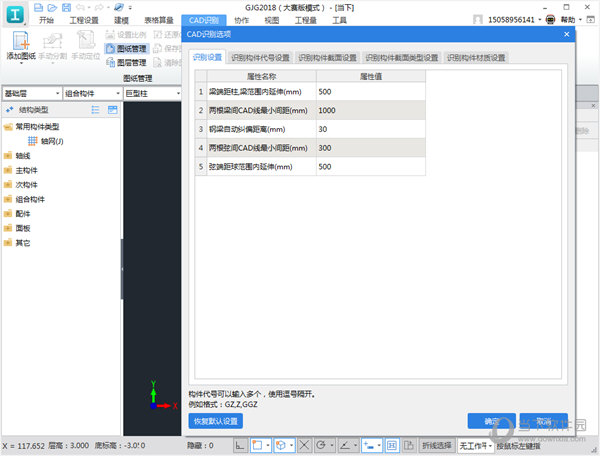This screenshot has width=600, height=456.
Task: Click the 取消 cancel button
Action: pos(544,421)
